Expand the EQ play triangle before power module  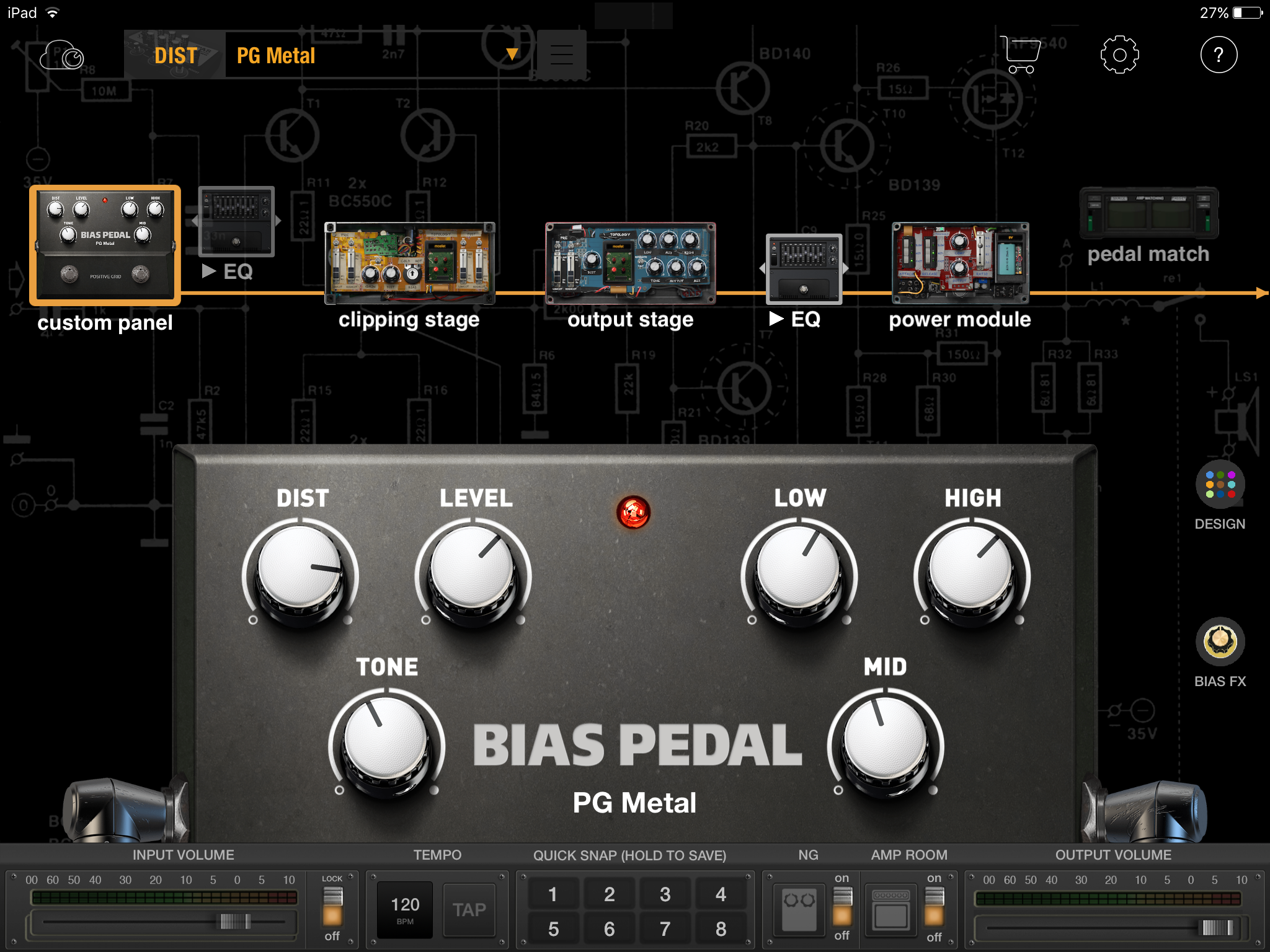point(776,319)
